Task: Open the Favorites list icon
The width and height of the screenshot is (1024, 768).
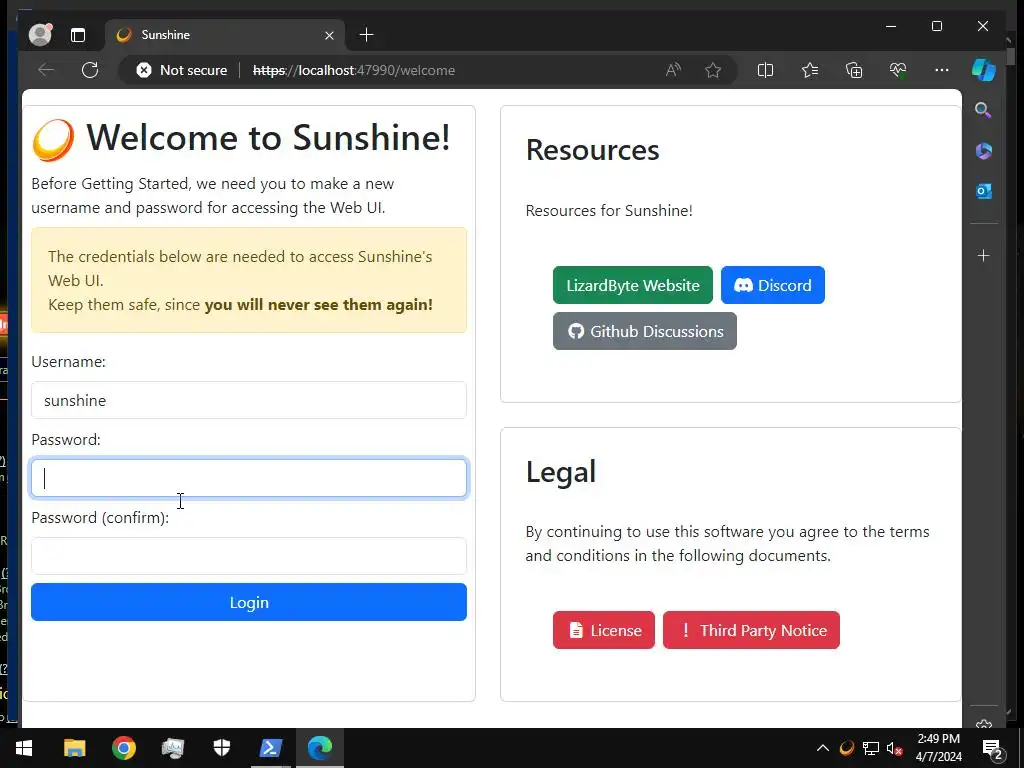Action: [x=810, y=70]
